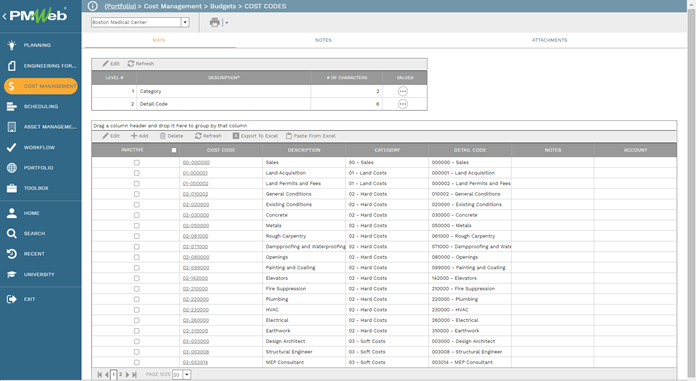Go to first page of cost codes
Image resolution: width=696 pixels, height=381 pixels.
(99, 375)
